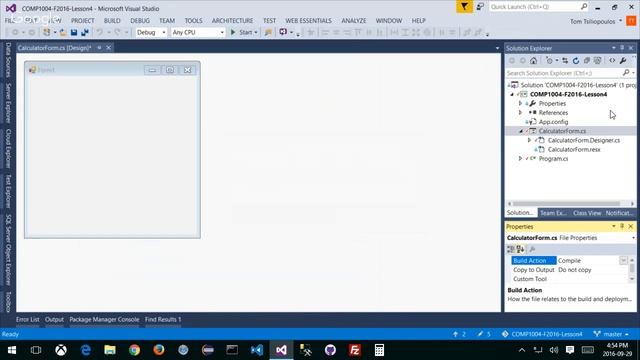Click the Save icon in the toolbar
The width and height of the screenshot is (640, 360).
pyautogui.click(x=74, y=32)
